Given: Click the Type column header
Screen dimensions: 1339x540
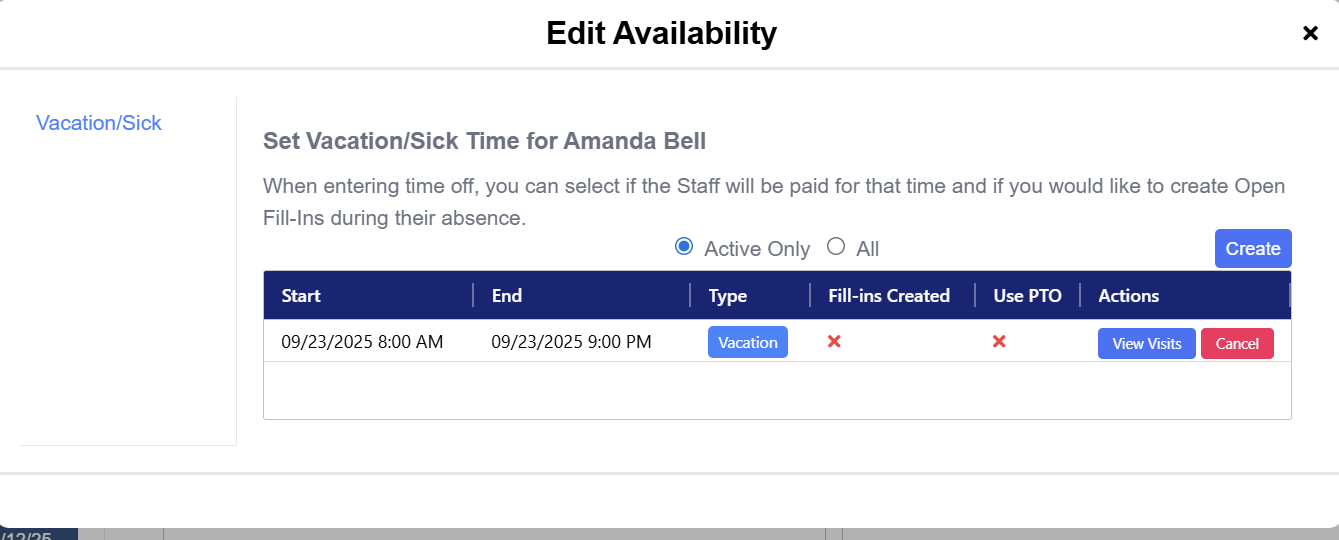Looking at the screenshot, I should tap(728, 296).
